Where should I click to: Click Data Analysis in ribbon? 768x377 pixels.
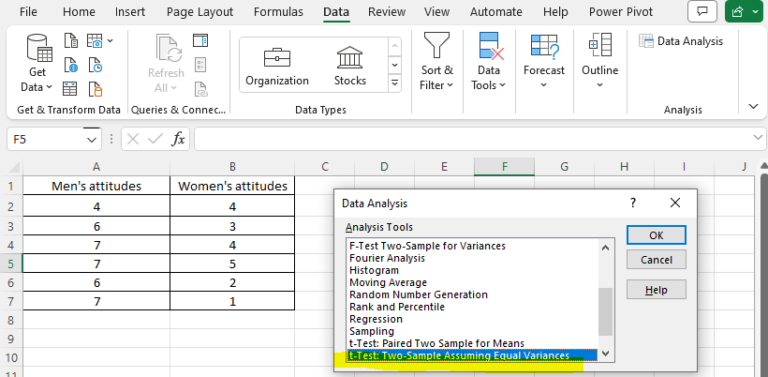point(681,41)
